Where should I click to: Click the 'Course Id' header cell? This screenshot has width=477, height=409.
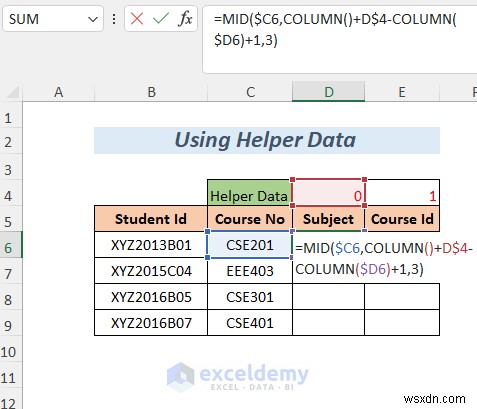[x=402, y=219]
